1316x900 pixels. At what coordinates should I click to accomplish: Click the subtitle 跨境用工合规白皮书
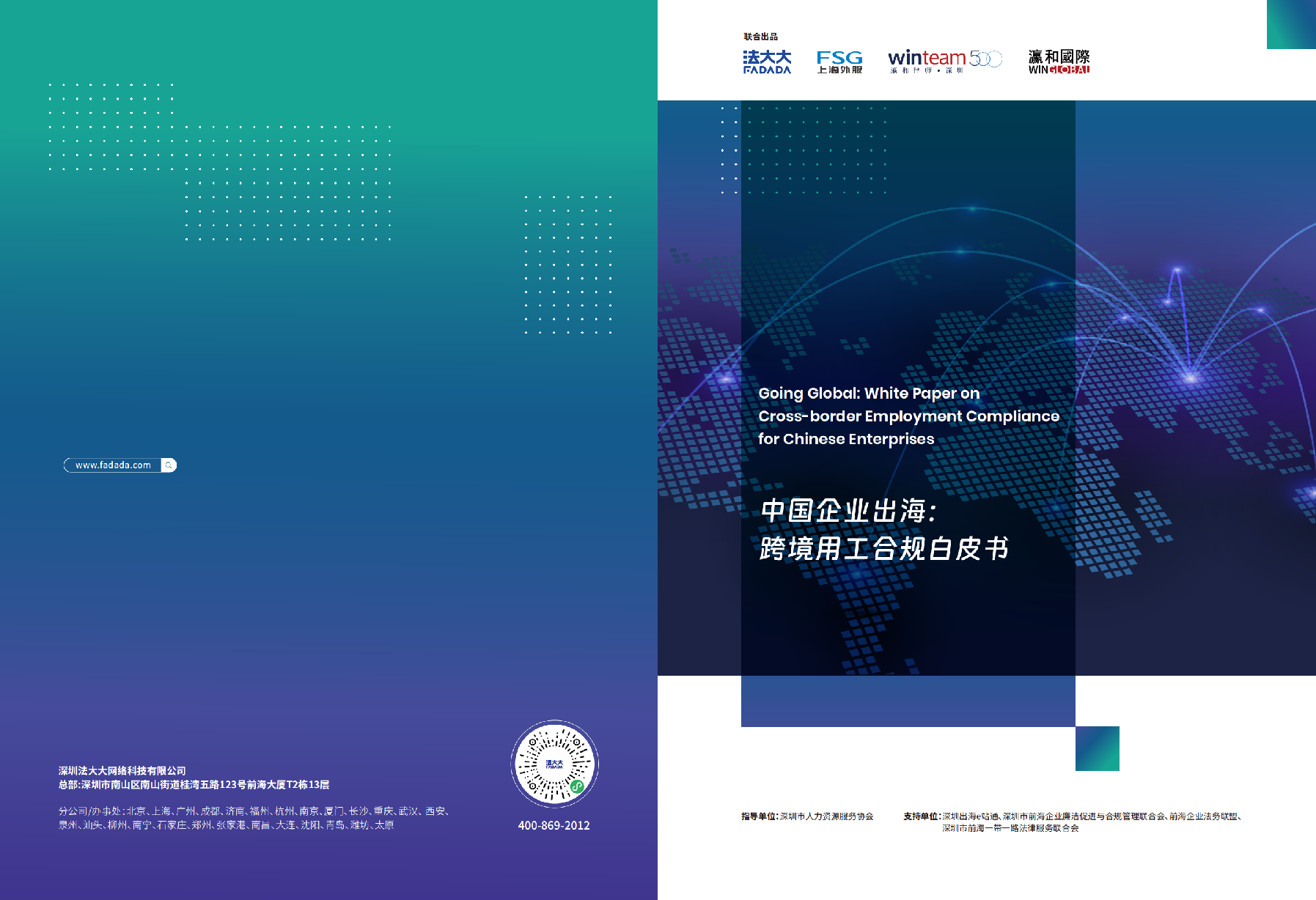point(884,548)
